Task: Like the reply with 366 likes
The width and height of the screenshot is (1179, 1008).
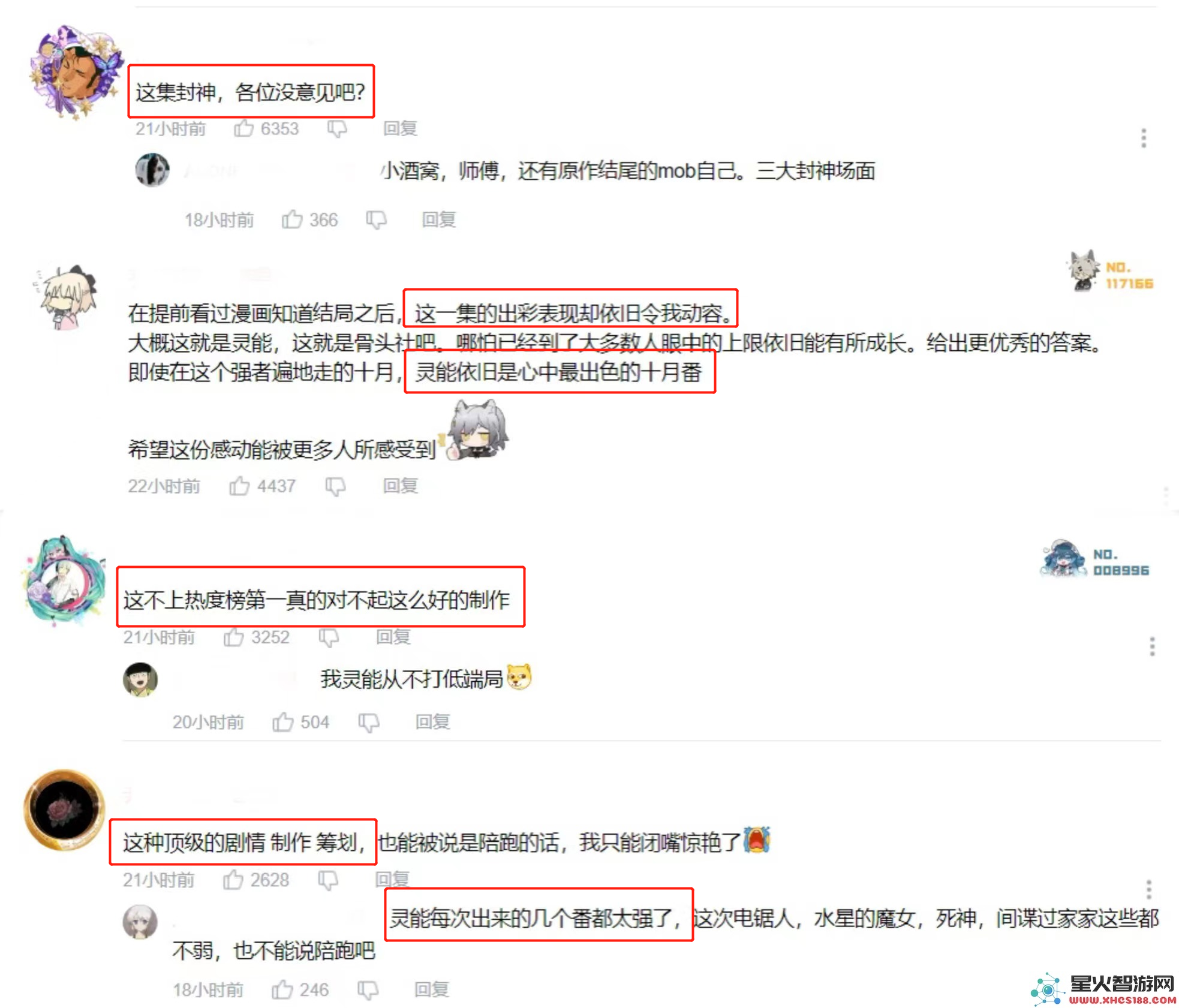Action: point(292,219)
